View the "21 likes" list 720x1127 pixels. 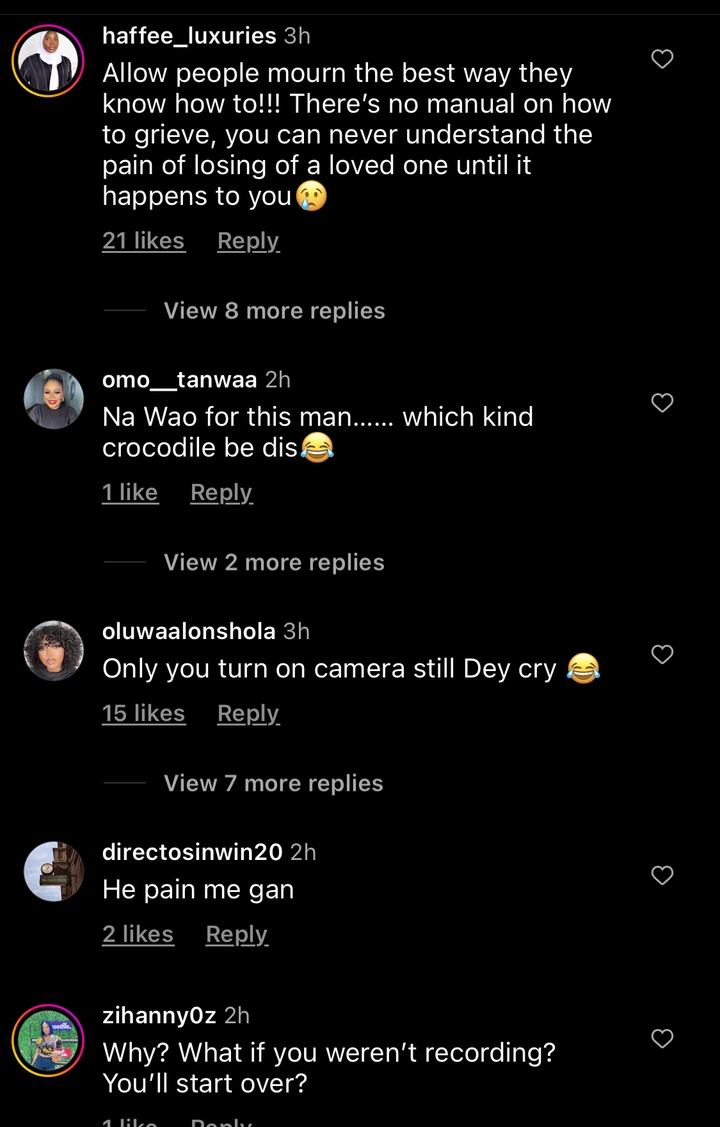pos(143,241)
